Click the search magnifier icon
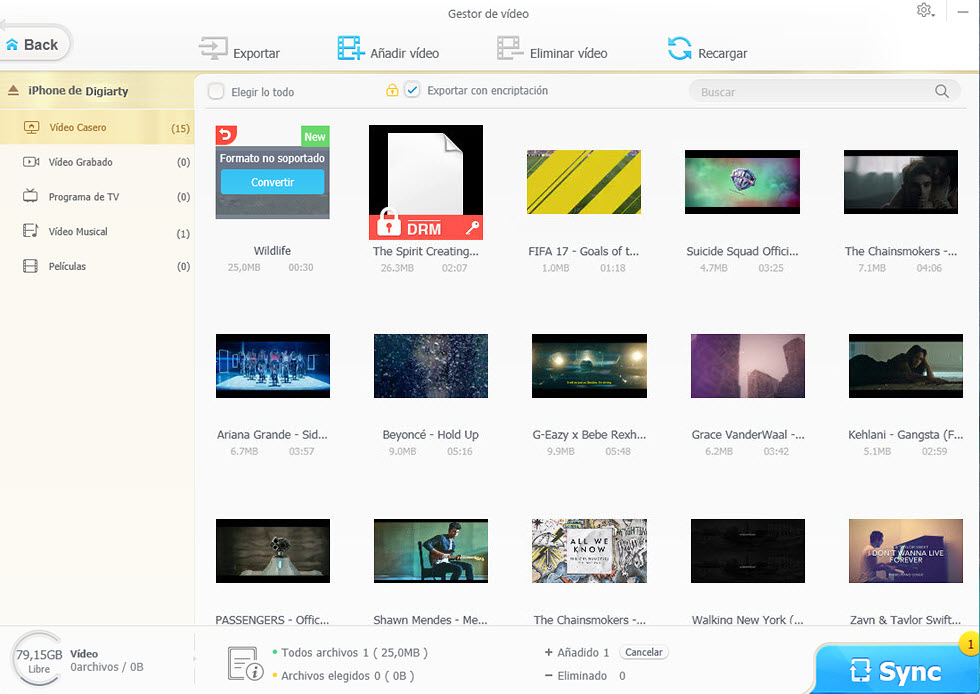The width and height of the screenshot is (980, 694). click(x=942, y=91)
